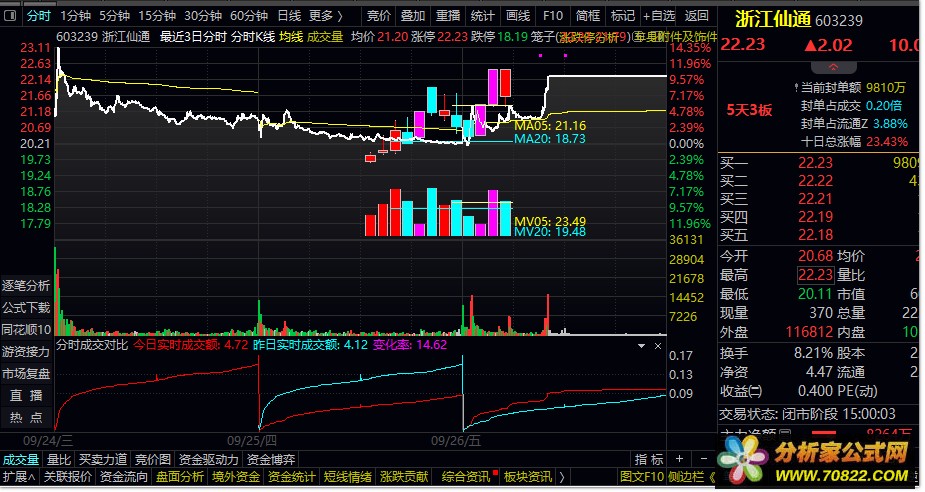Image resolution: width=925 pixels, height=492 pixels.
Task: Expand the 更多 time-period options
Action: click(326, 16)
